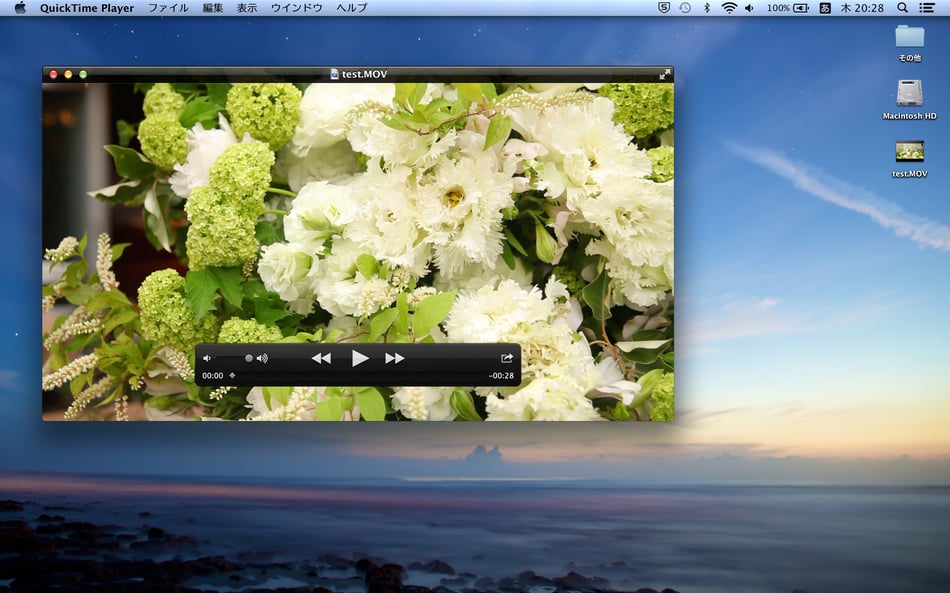Set max volume with loud speaker icon
Image resolution: width=950 pixels, height=593 pixels.
point(263,358)
